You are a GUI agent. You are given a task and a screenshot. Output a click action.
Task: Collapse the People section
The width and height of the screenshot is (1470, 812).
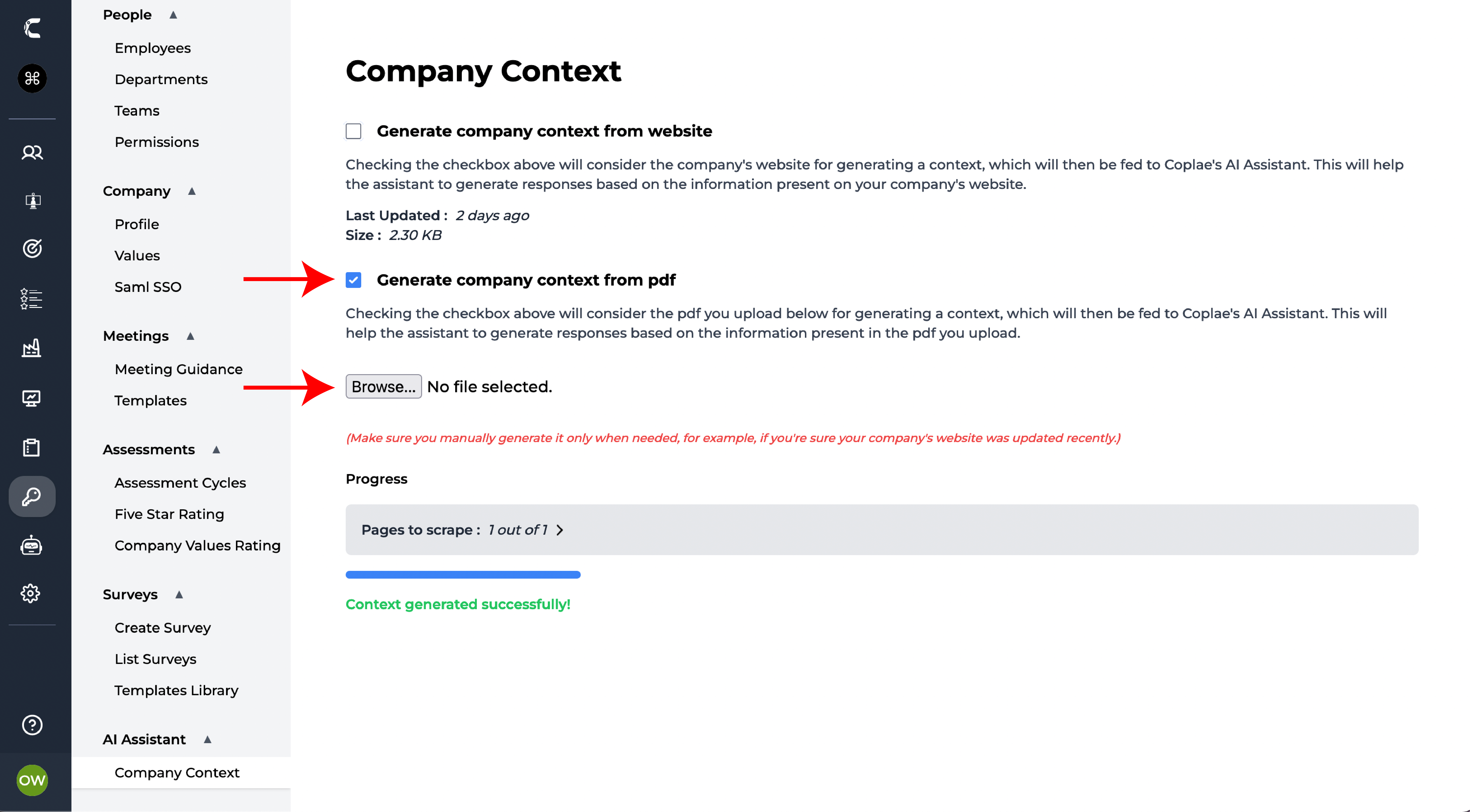tap(173, 15)
